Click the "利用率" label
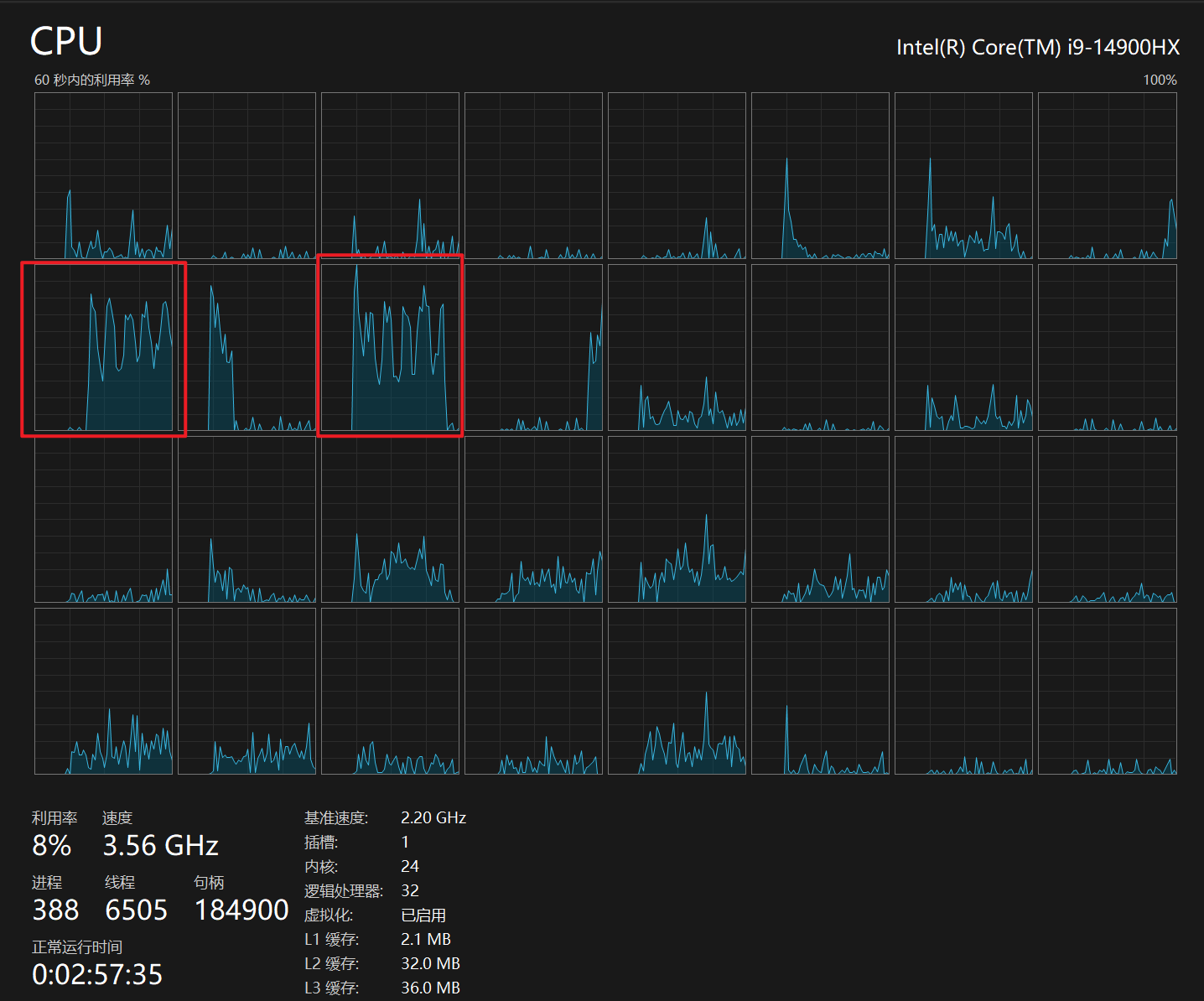This screenshot has width=1204, height=1001. coord(54,817)
